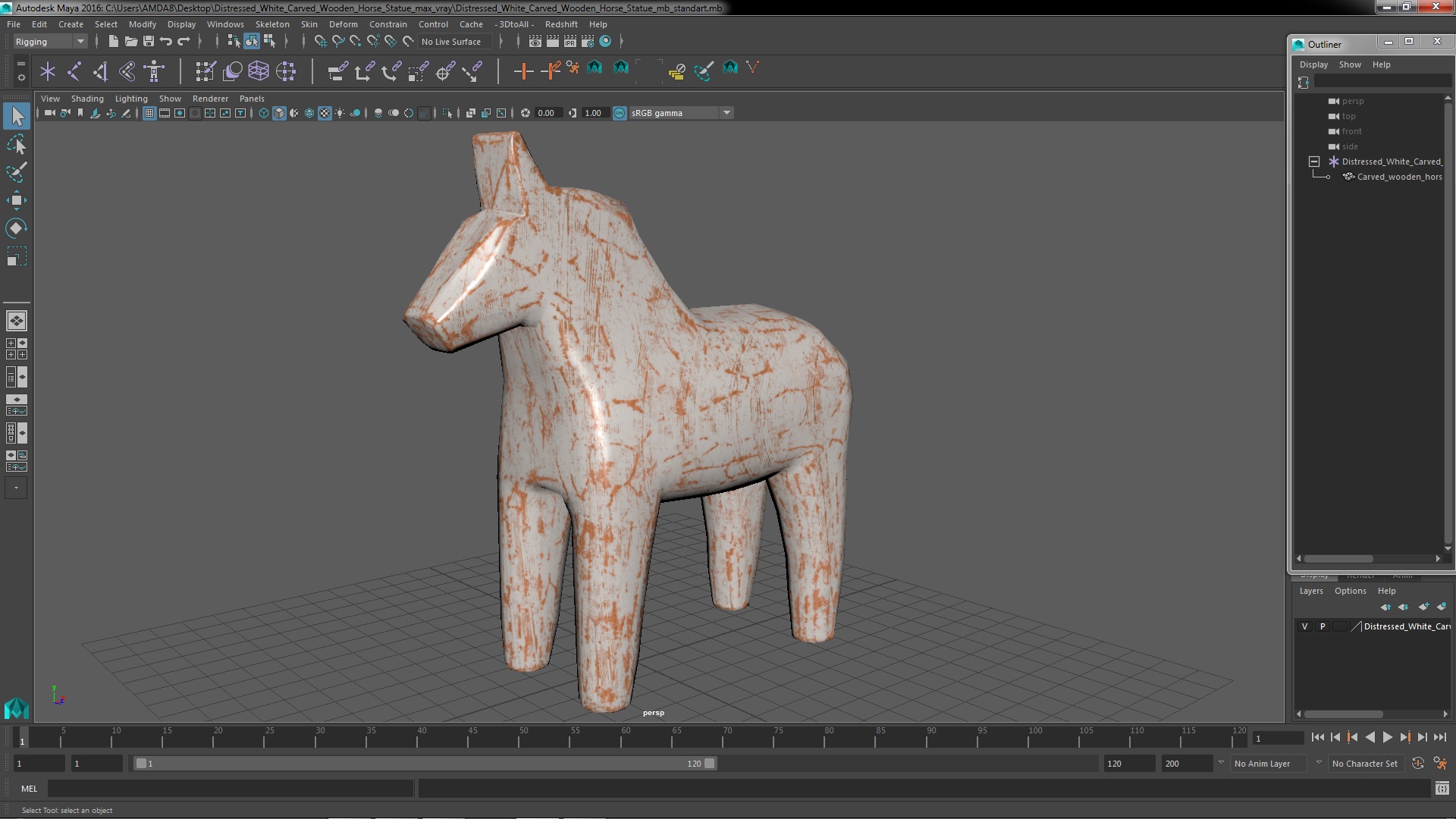Open the Deform menu
This screenshot has height=819, width=1456.
click(x=343, y=24)
